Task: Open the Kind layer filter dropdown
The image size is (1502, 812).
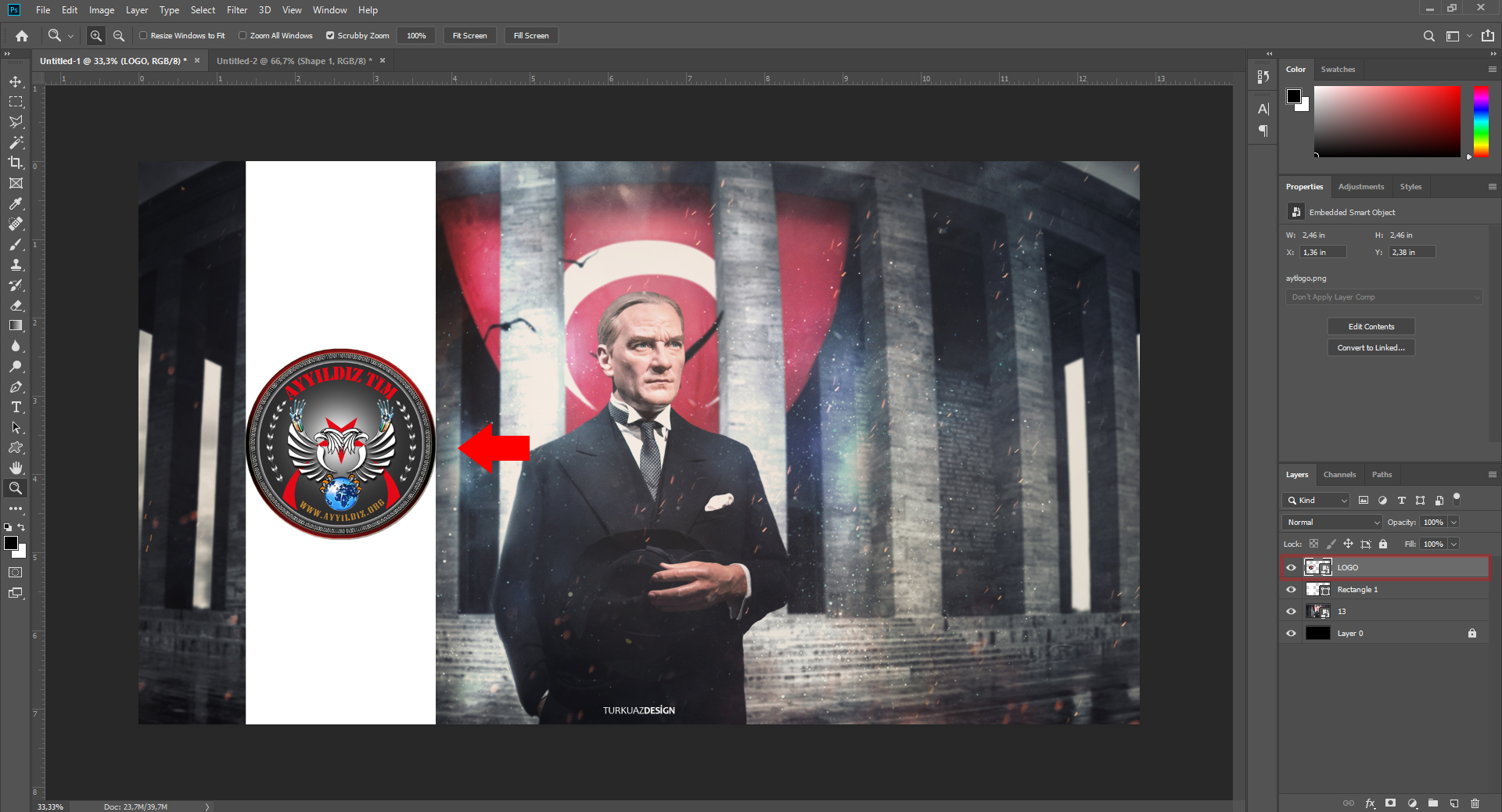Action: 1317,500
